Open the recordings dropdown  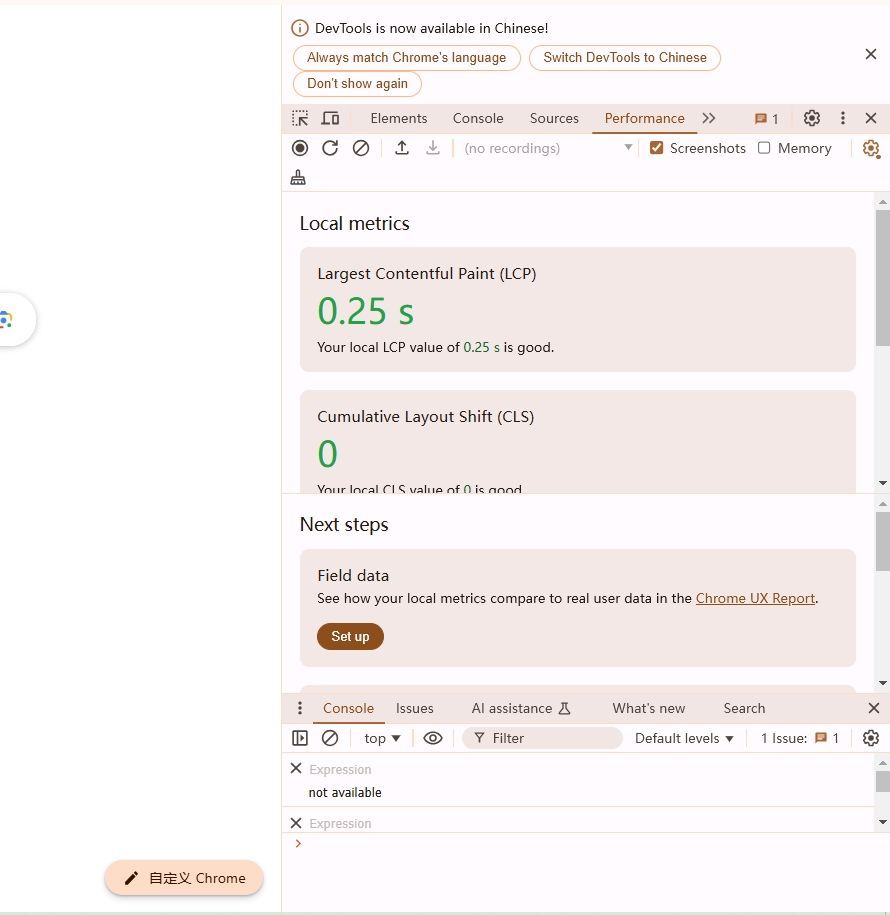coord(548,148)
